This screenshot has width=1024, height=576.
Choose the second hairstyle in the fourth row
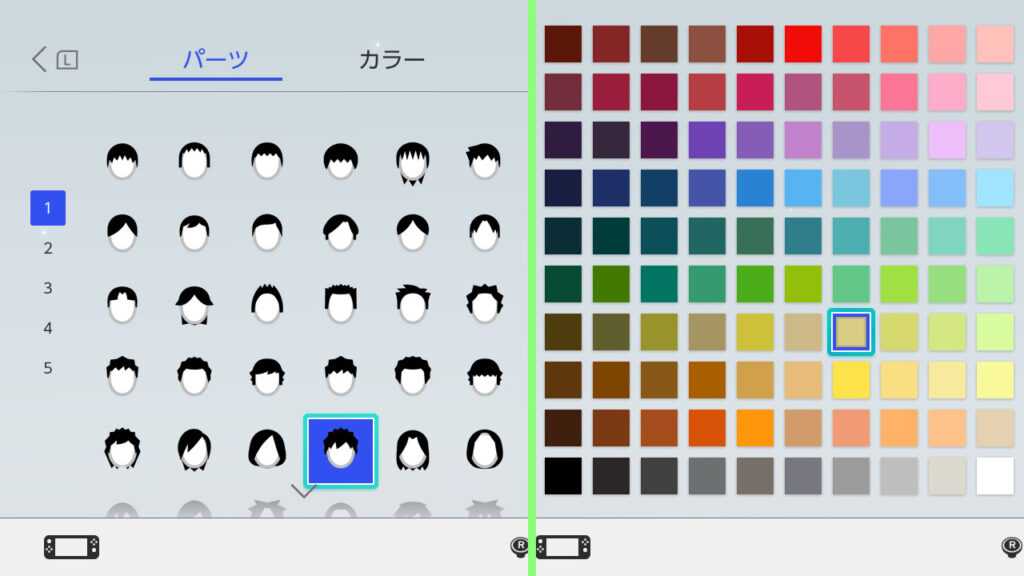pos(195,376)
